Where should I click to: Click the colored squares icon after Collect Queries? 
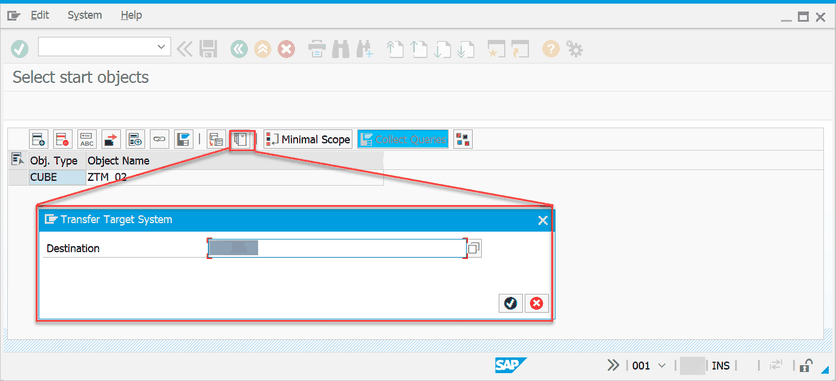coord(463,140)
